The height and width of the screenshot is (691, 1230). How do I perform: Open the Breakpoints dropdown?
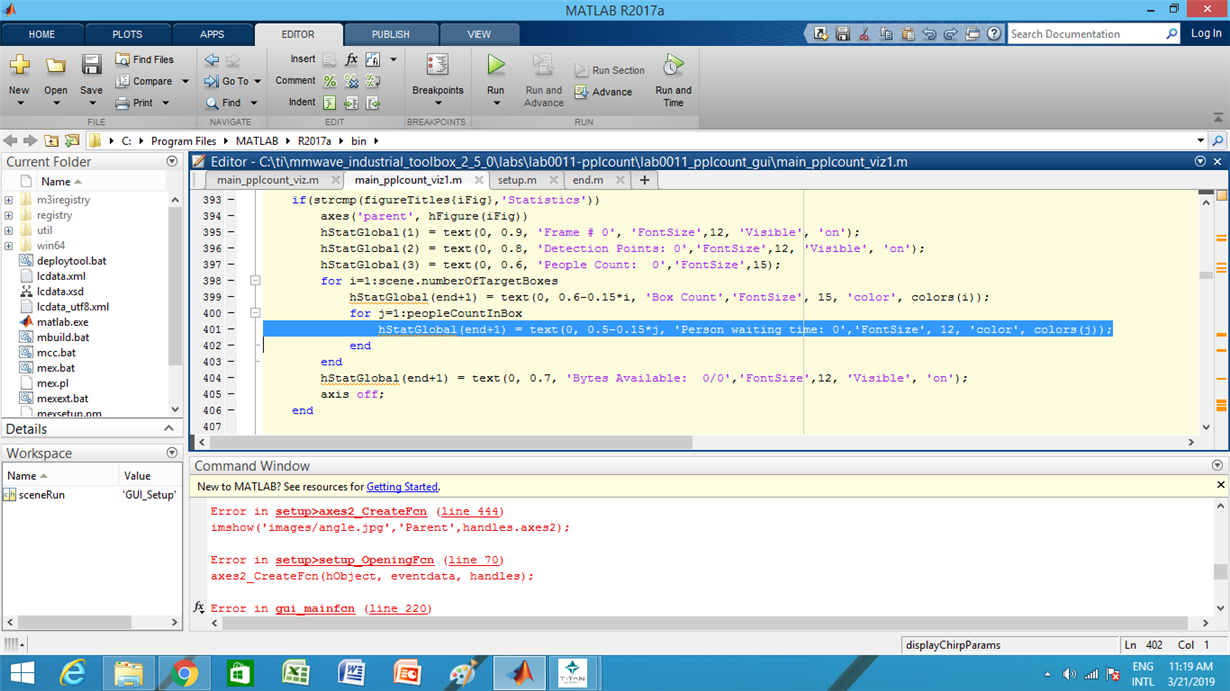pos(438,103)
